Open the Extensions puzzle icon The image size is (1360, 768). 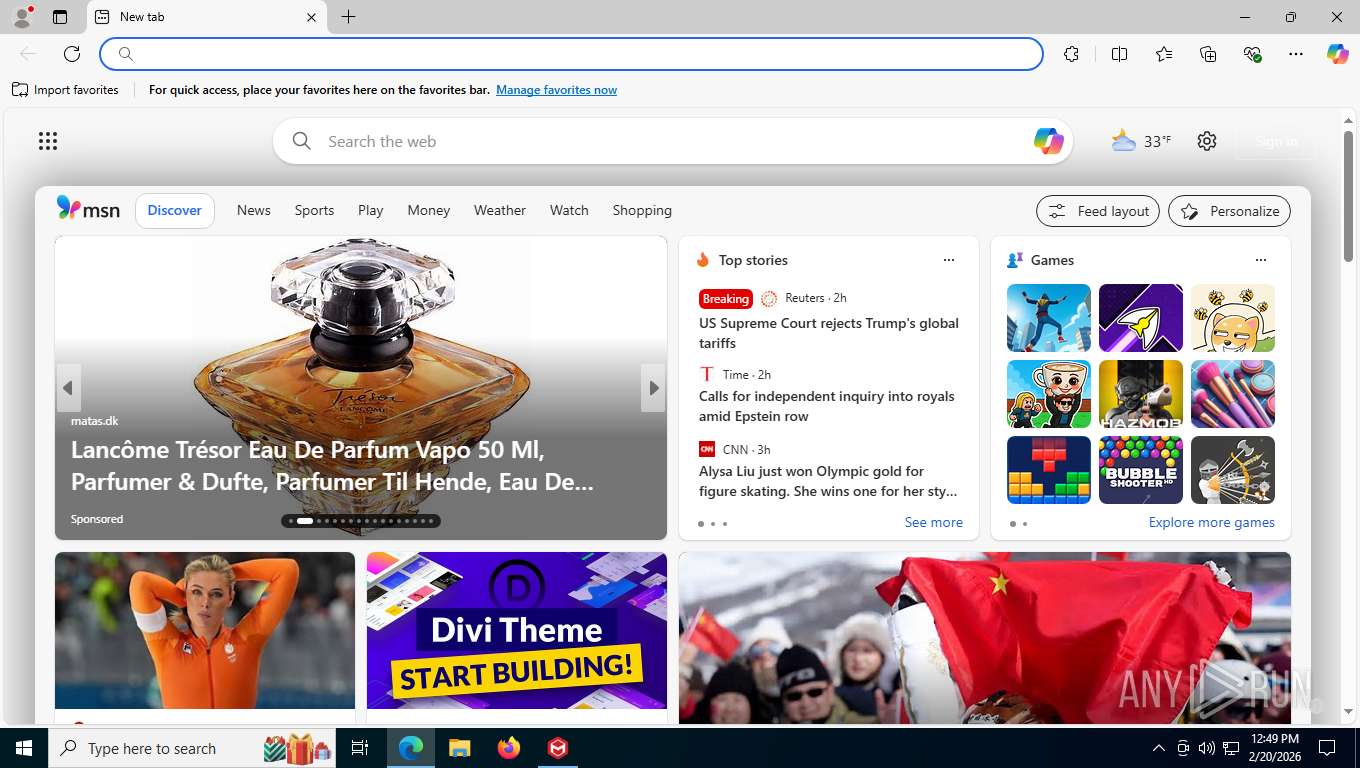click(x=1072, y=54)
